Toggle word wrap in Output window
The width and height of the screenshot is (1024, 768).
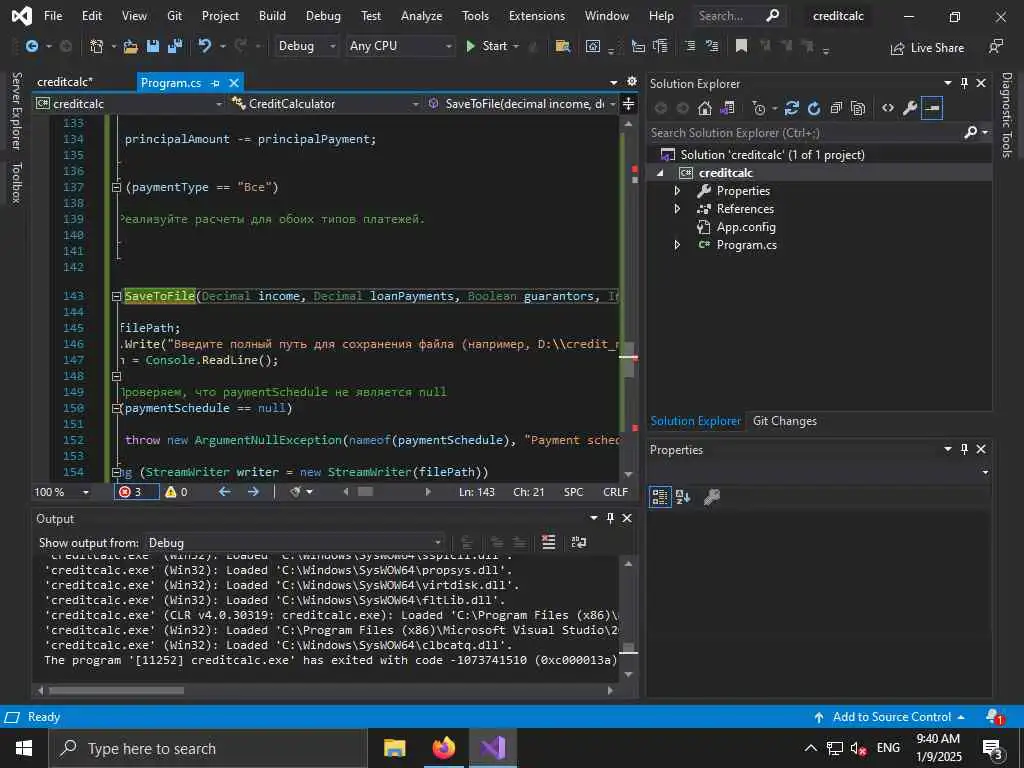point(579,542)
